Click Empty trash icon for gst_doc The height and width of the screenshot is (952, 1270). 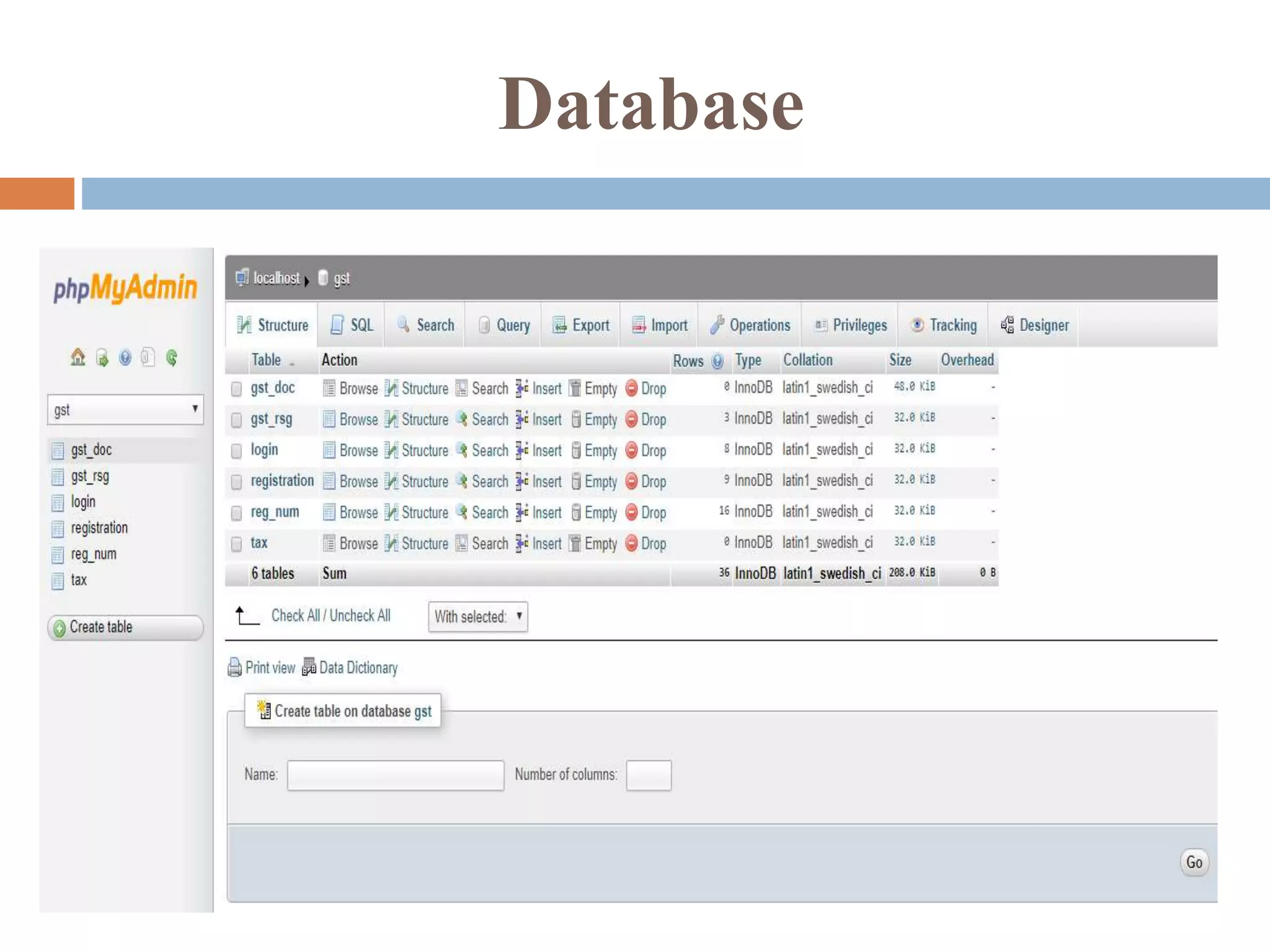click(x=575, y=389)
